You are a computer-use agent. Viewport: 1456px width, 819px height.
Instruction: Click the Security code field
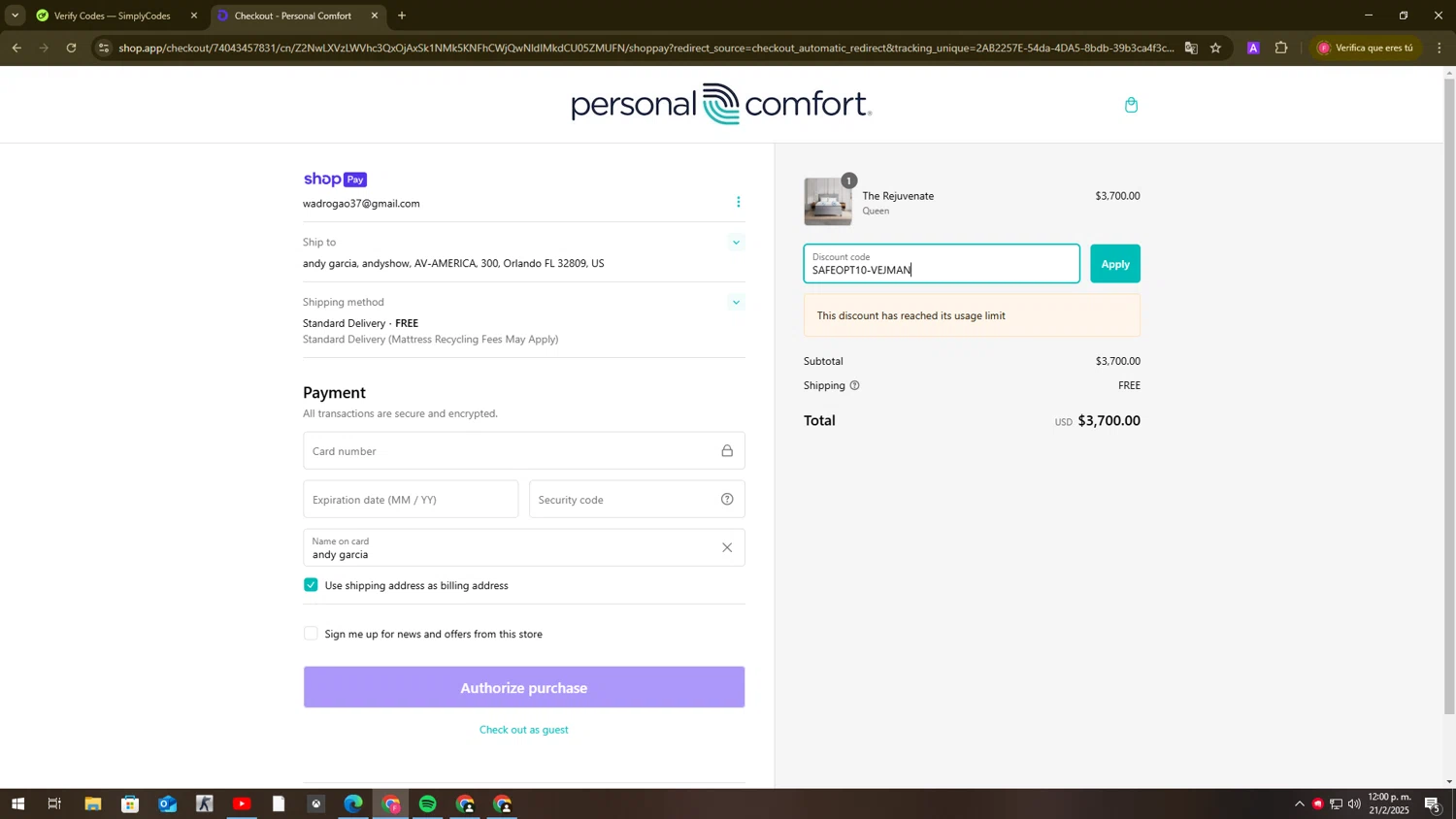[637, 500]
